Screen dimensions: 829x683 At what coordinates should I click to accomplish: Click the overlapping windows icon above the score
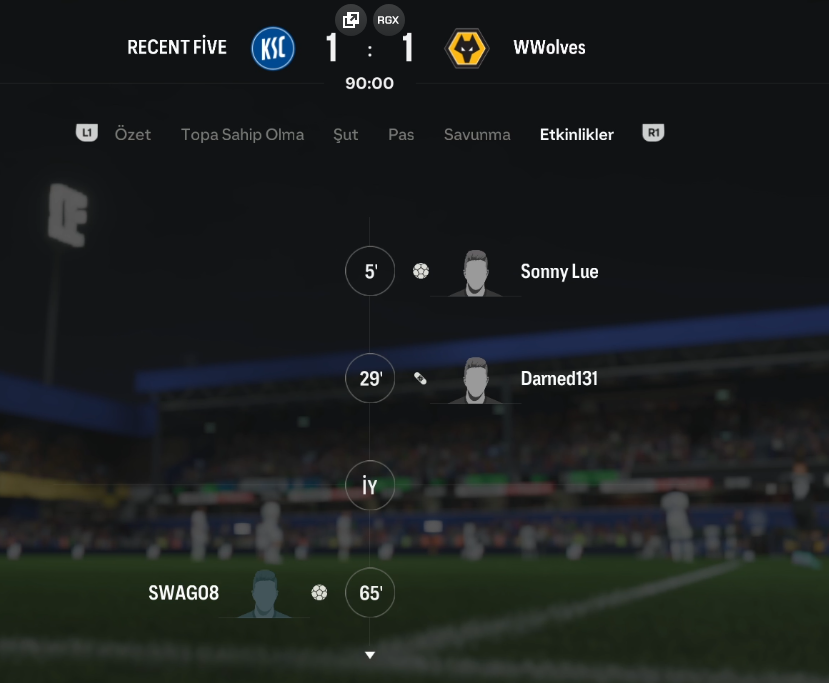pos(351,20)
